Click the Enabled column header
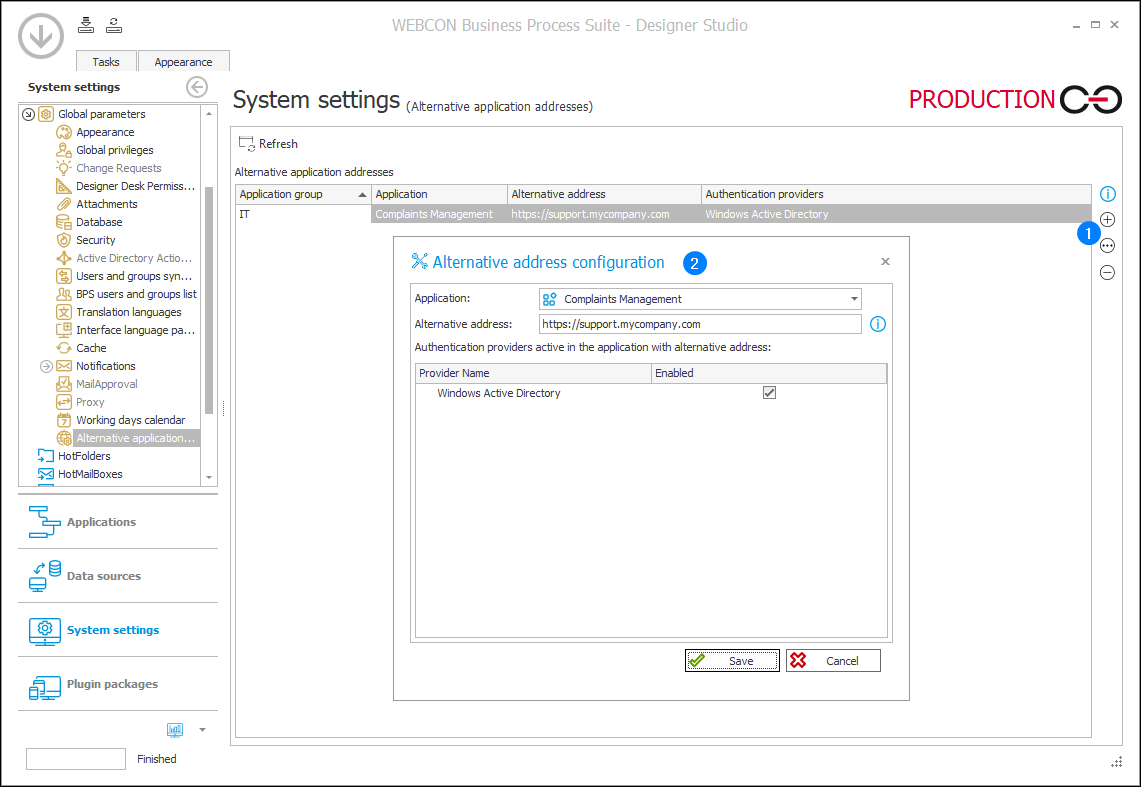The width and height of the screenshot is (1141, 787). coord(769,373)
